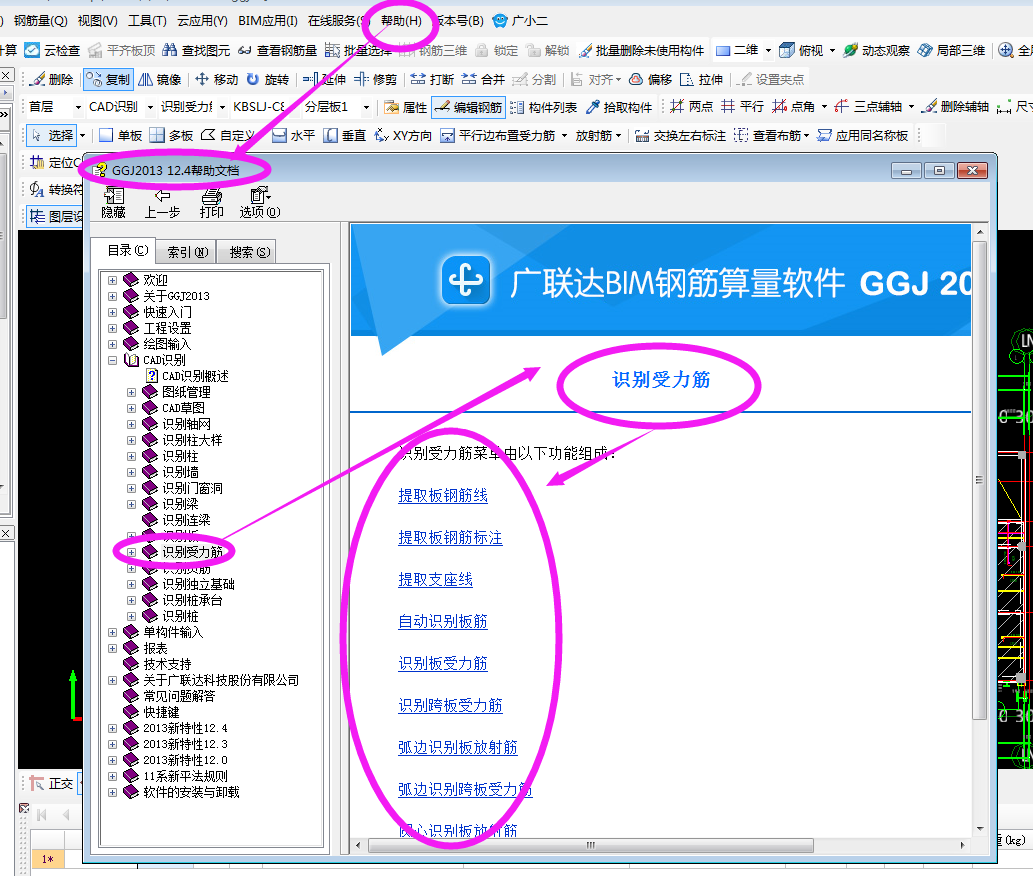
Task: Open the BIM应用(I) menu
Action: [x=267, y=20]
